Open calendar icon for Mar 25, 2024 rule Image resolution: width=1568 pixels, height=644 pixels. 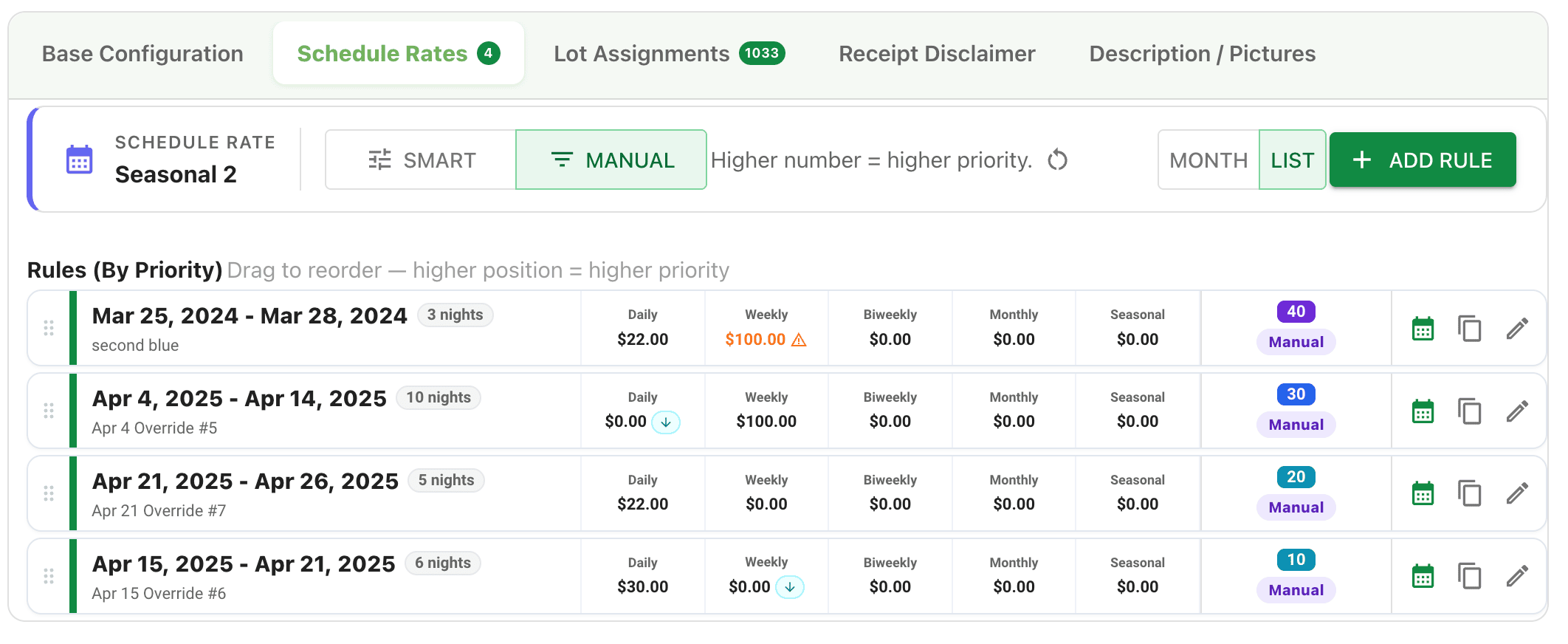click(x=1423, y=329)
